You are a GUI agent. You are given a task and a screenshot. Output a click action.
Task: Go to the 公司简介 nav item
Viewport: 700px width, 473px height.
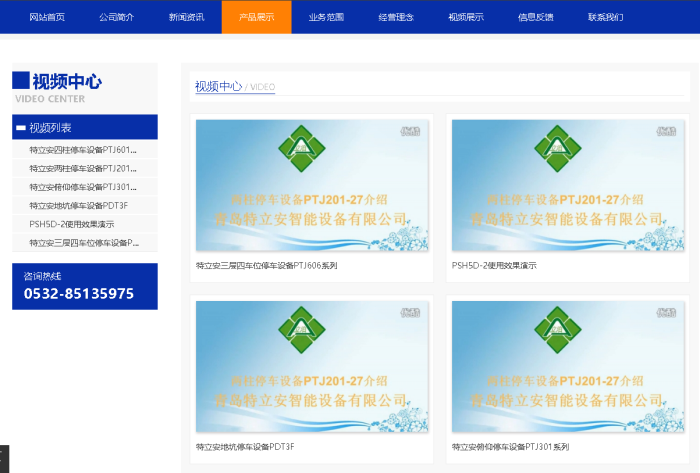tap(117, 17)
